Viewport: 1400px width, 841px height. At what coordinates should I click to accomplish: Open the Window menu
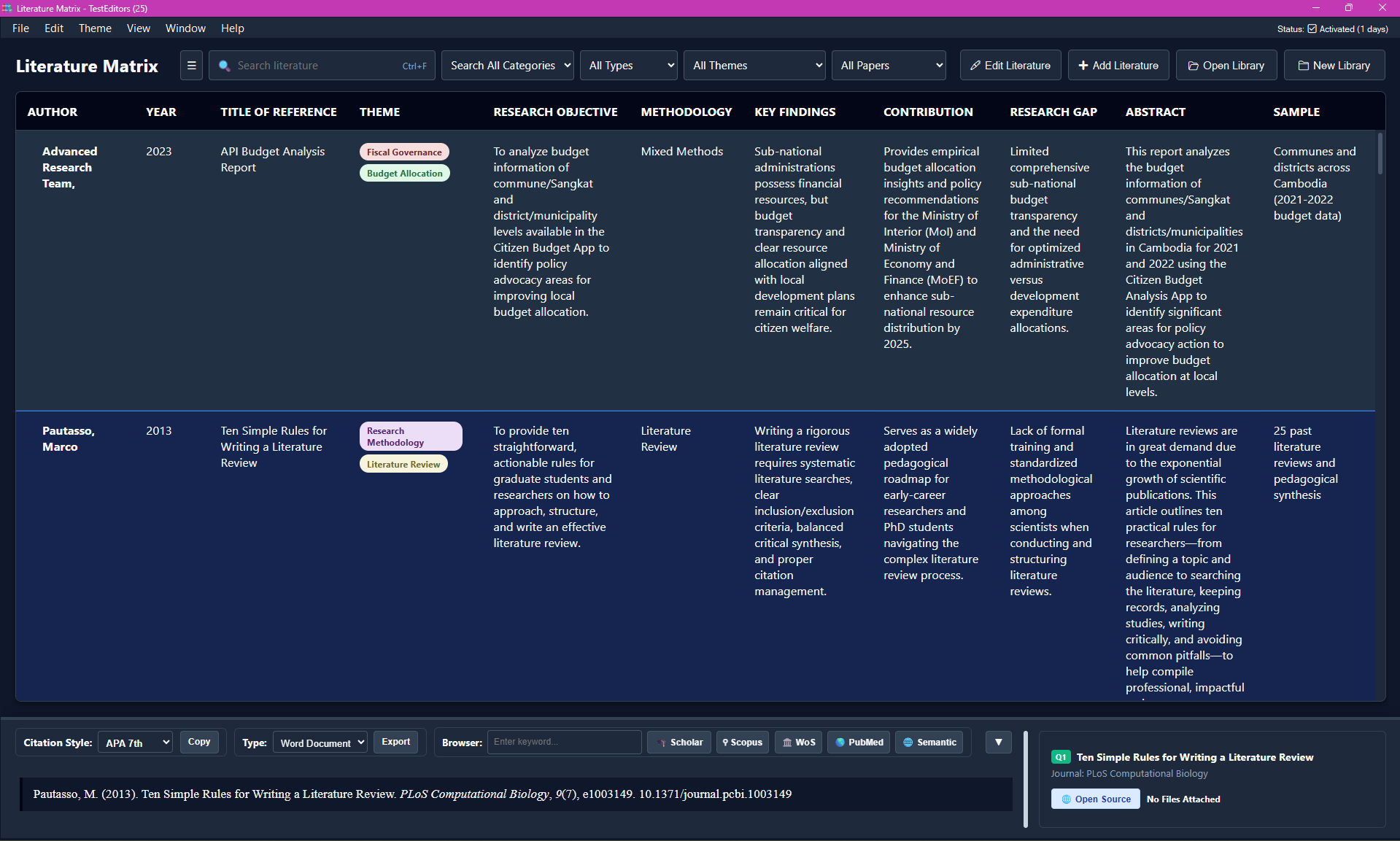pyautogui.click(x=185, y=28)
